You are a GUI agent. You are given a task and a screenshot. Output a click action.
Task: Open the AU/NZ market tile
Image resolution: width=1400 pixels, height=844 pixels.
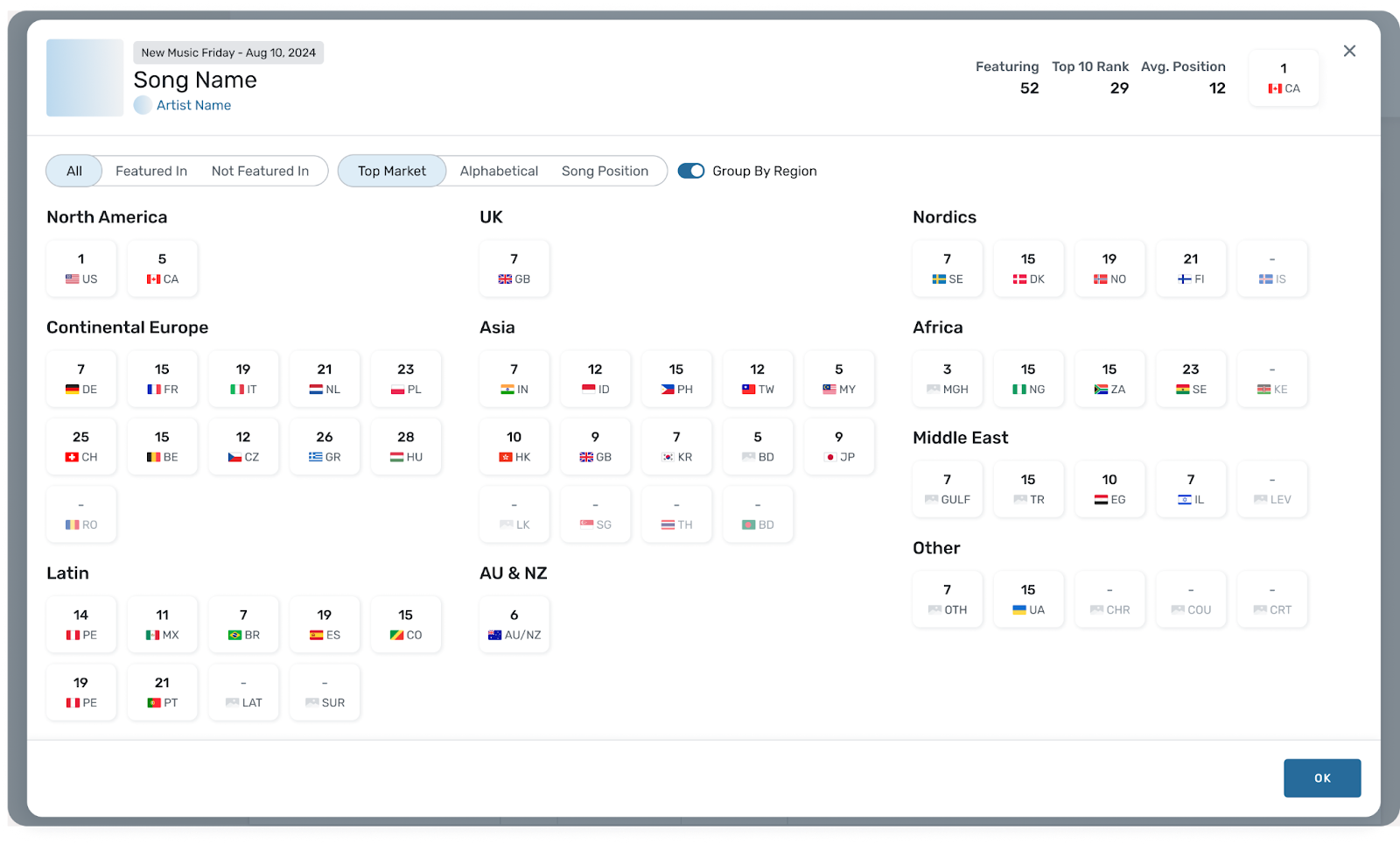[x=514, y=625]
